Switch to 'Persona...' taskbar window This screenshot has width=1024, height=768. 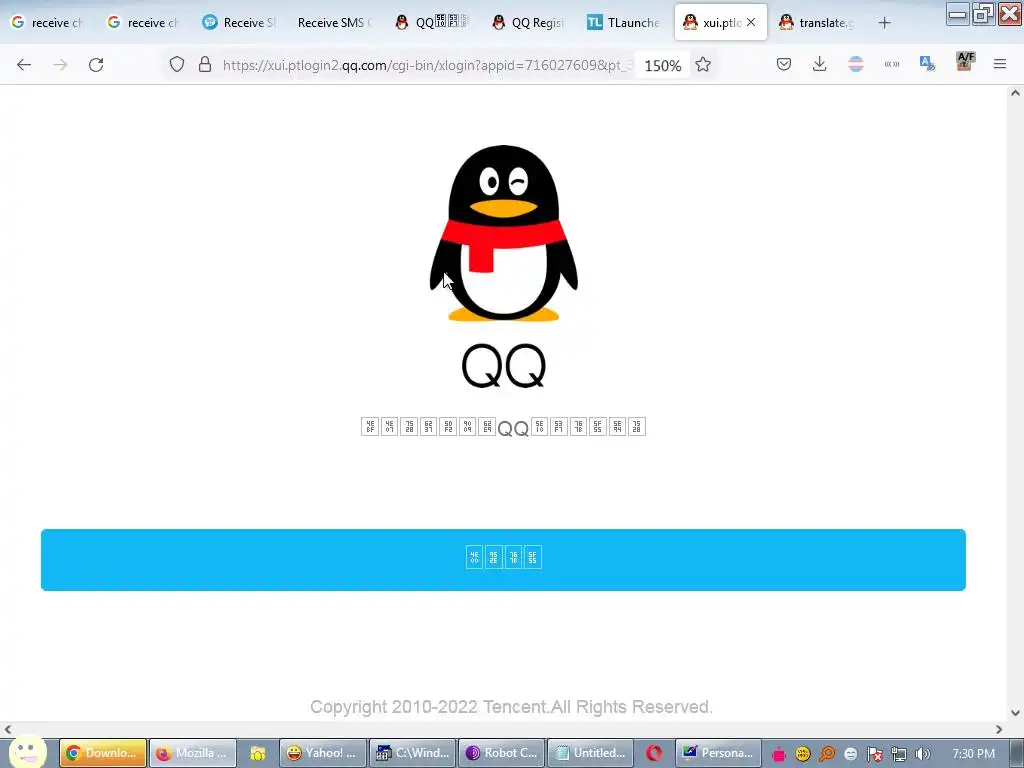click(718, 753)
